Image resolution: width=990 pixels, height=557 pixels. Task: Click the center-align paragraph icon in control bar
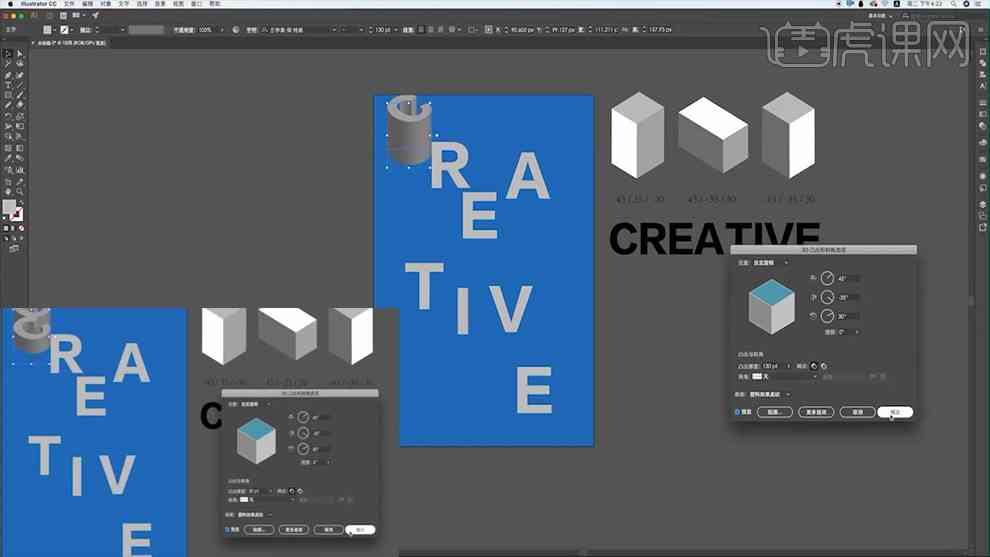[431, 30]
